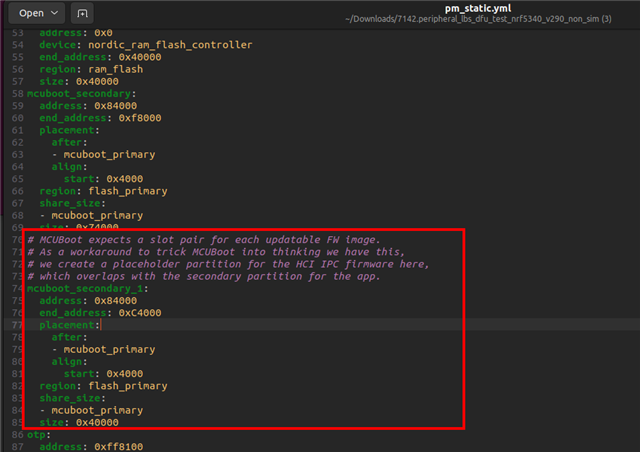
Task: Create a new document with the tab icon
Action: [x=82, y=13]
